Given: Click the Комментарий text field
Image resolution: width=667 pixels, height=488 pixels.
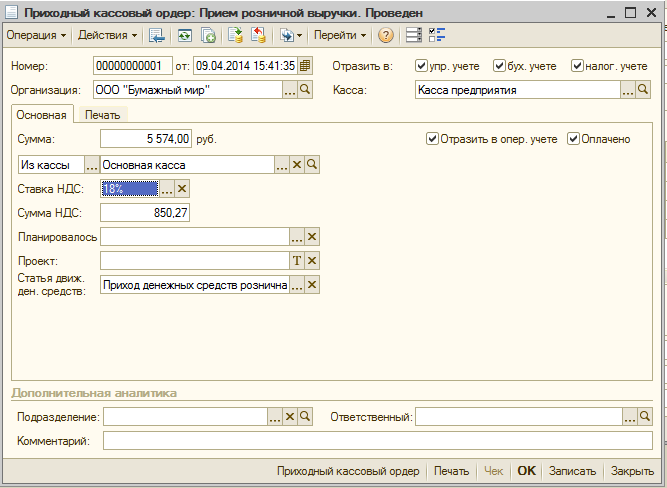Looking at the screenshot, I should click(x=378, y=441).
